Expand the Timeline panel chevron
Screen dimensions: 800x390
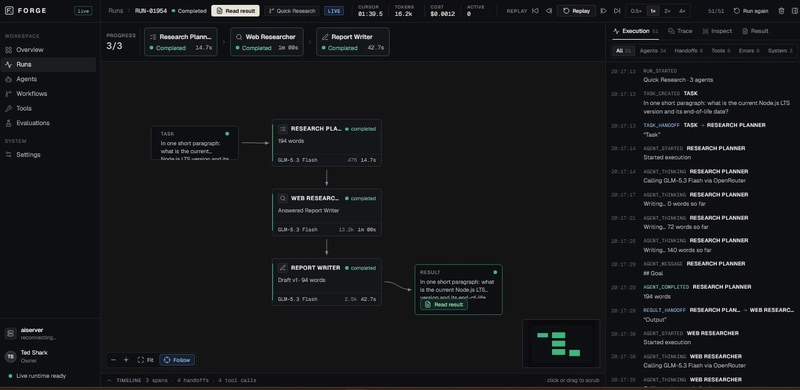(109, 380)
